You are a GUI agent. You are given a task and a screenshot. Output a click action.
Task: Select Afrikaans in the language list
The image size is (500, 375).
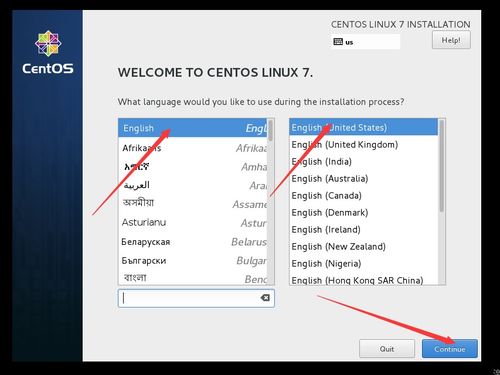[193, 148]
